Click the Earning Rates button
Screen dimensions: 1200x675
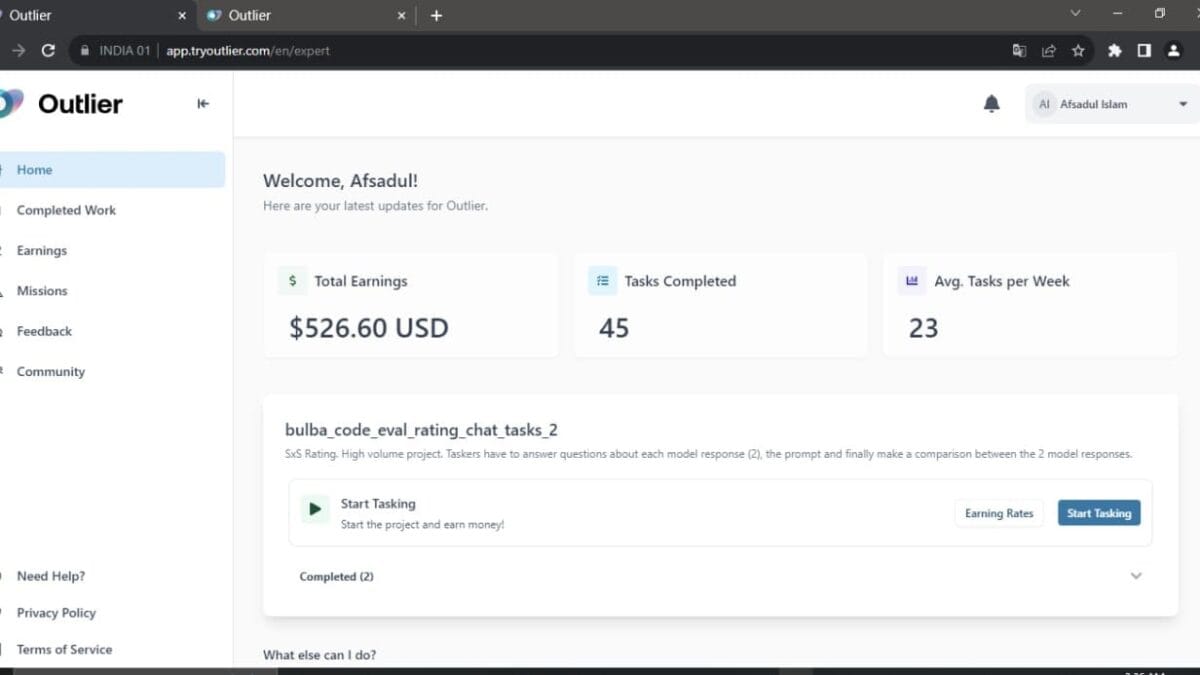(999, 513)
